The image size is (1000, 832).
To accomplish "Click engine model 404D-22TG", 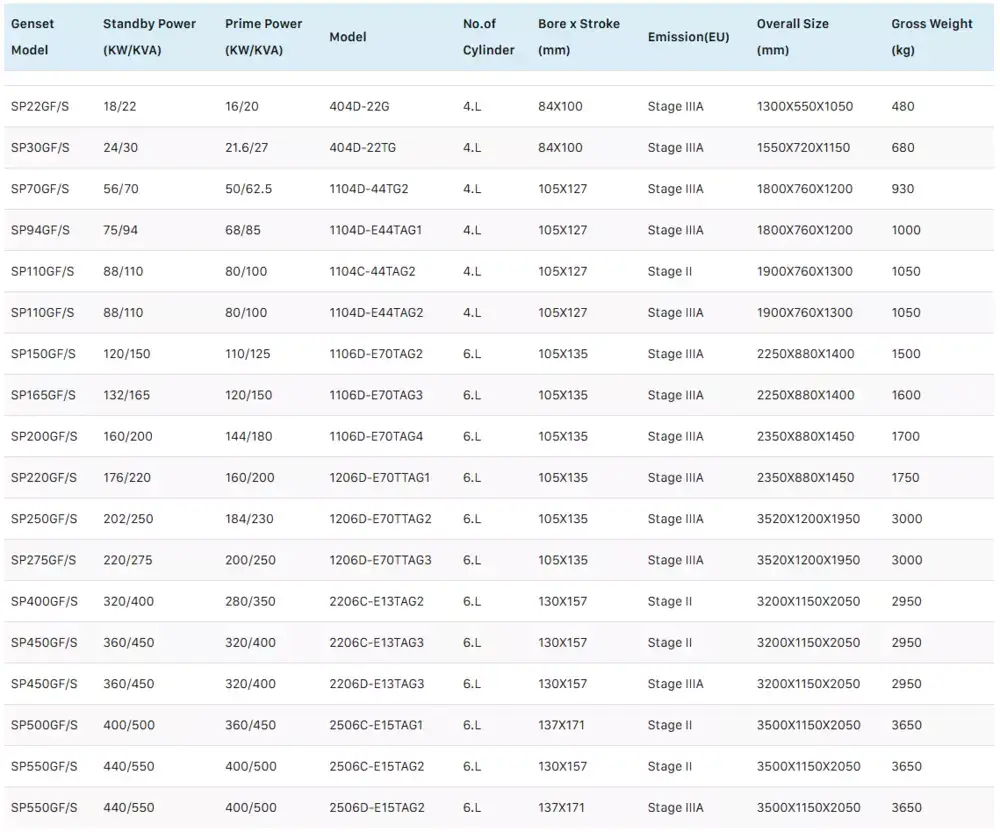I will (x=362, y=148).
